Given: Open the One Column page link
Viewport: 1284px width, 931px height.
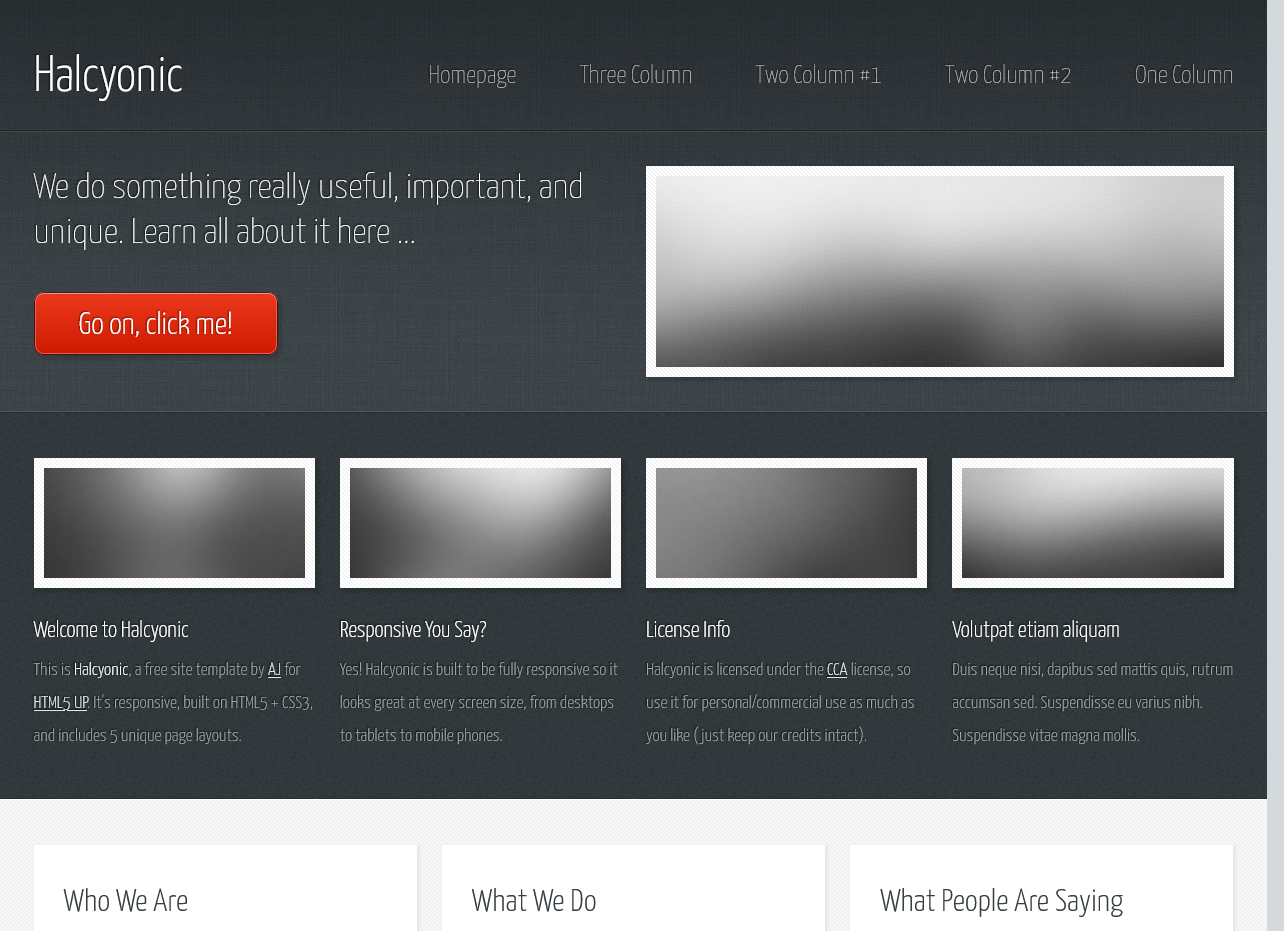Looking at the screenshot, I should tap(1183, 75).
